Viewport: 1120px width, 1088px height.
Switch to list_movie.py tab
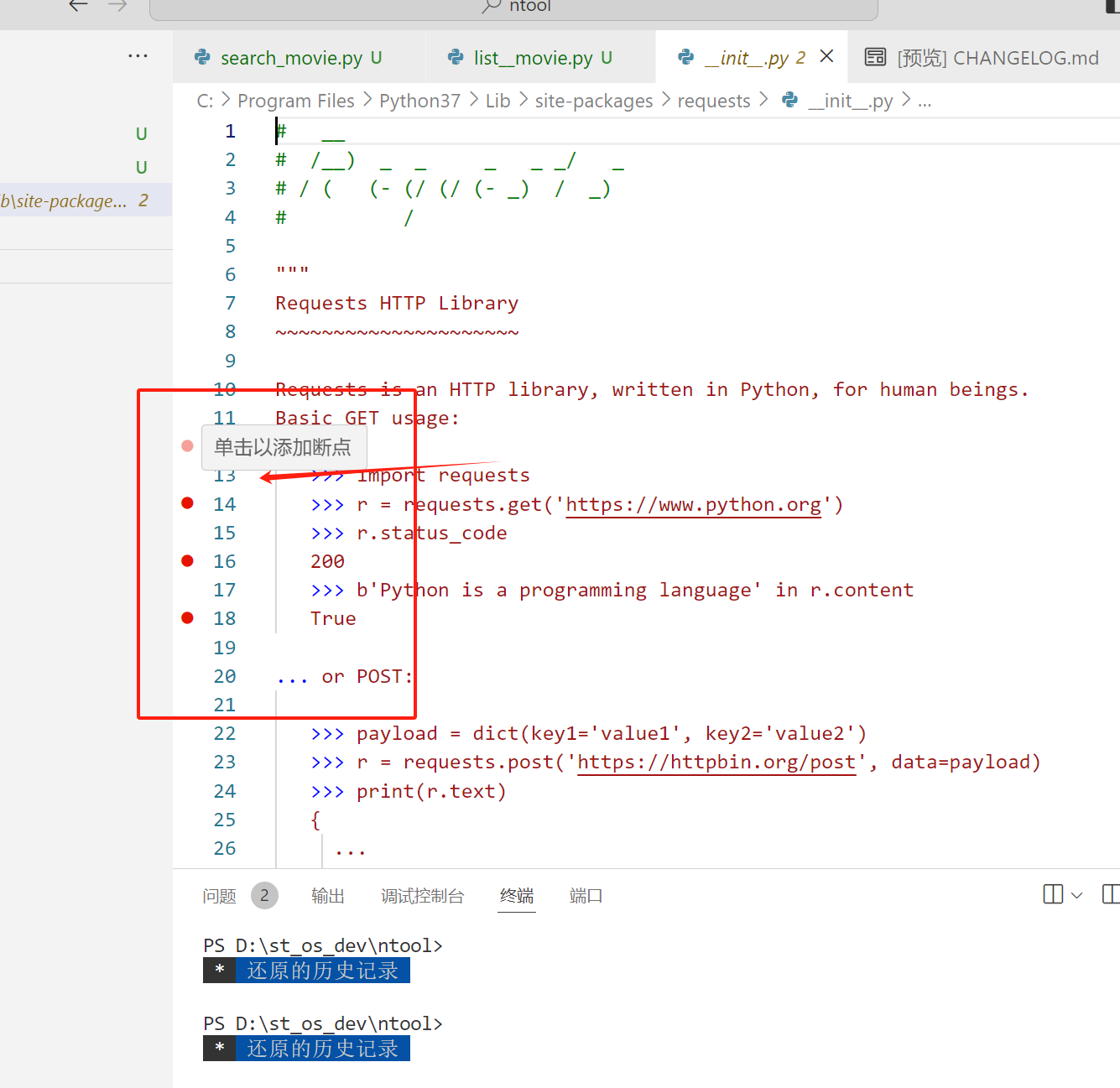coord(539,58)
